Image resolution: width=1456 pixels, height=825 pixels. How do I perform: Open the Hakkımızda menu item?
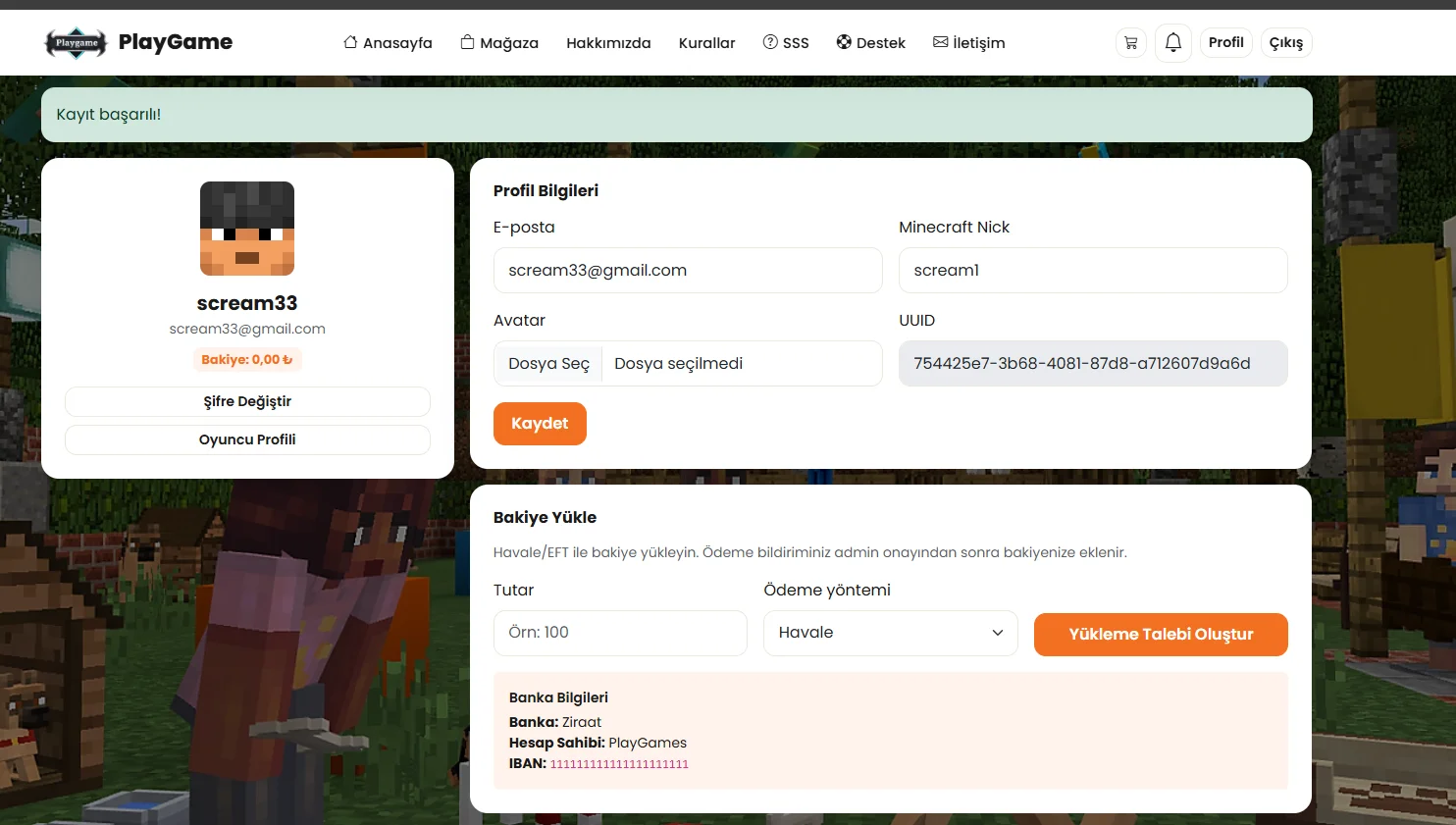[608, 42]
